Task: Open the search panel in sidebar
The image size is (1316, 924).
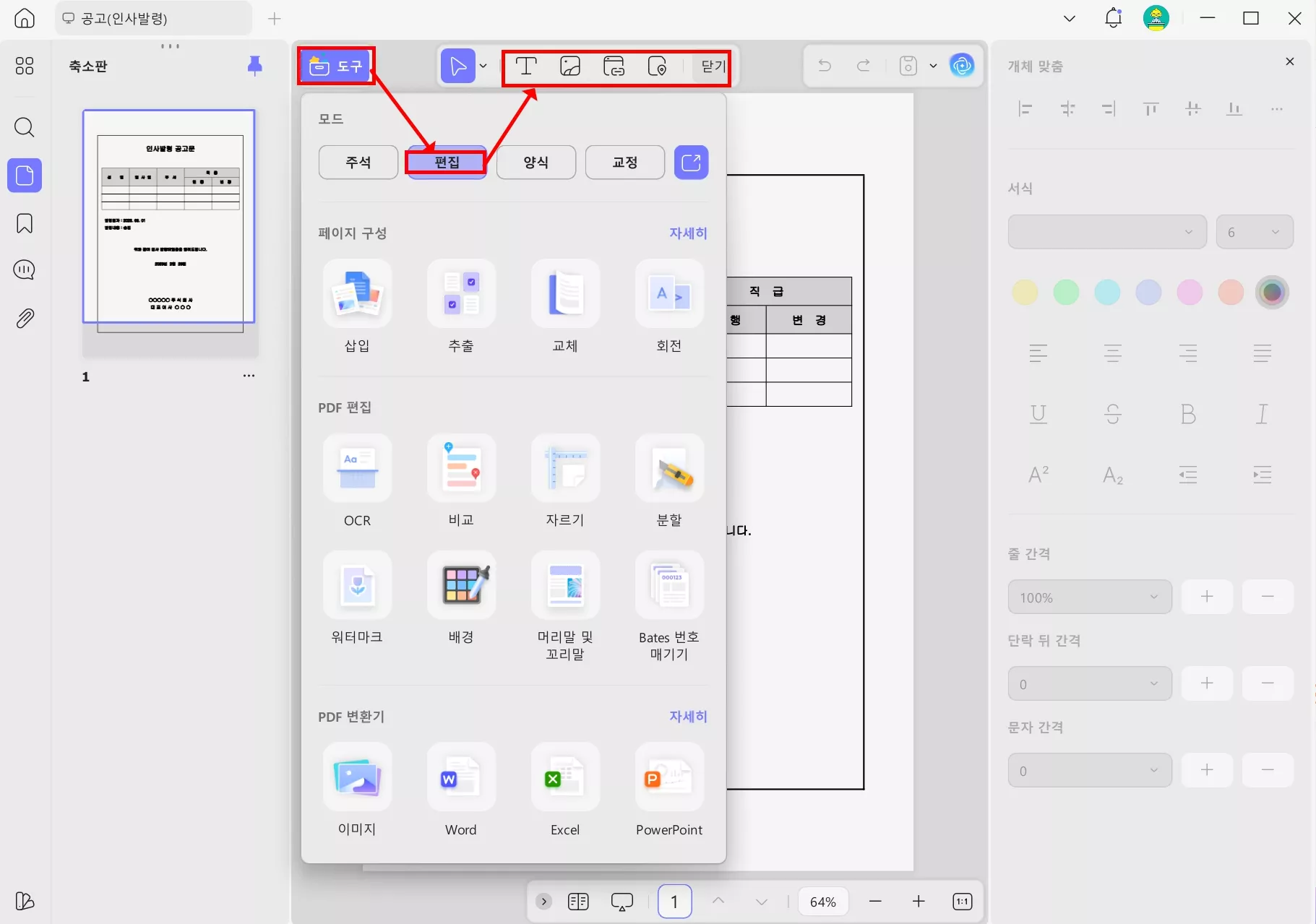Action: click(25, 128)
